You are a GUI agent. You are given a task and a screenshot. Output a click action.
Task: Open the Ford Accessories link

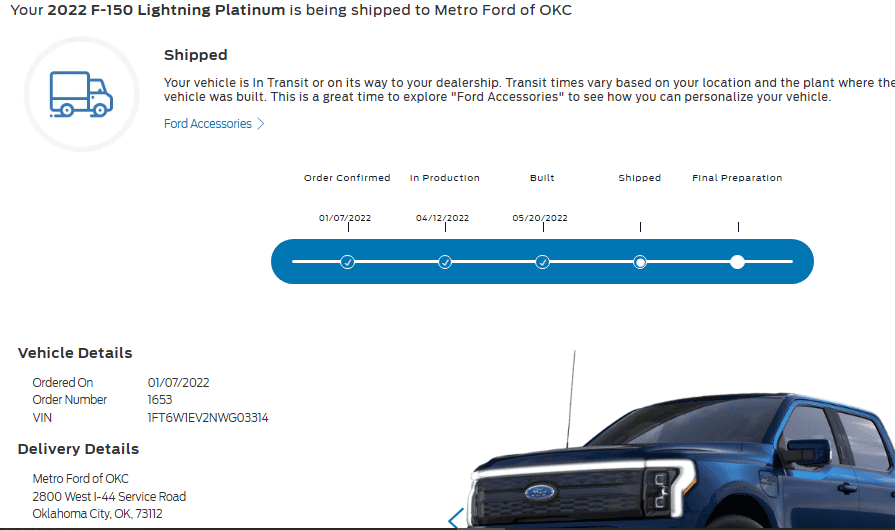tap(208, 124)
